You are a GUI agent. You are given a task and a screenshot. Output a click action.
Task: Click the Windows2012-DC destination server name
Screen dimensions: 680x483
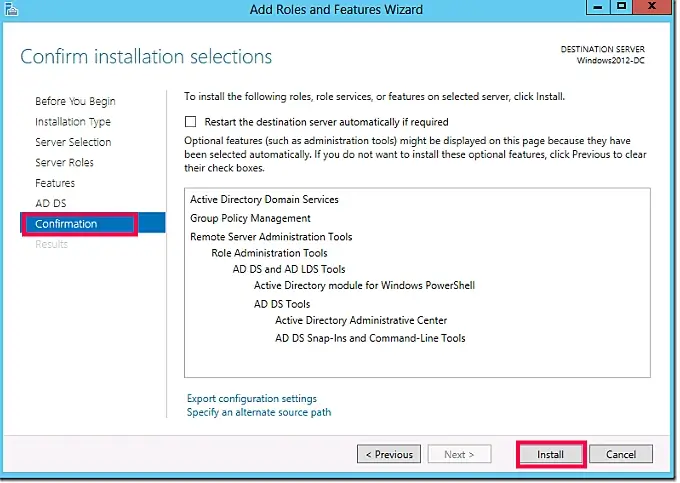click(x=610, y=61)
